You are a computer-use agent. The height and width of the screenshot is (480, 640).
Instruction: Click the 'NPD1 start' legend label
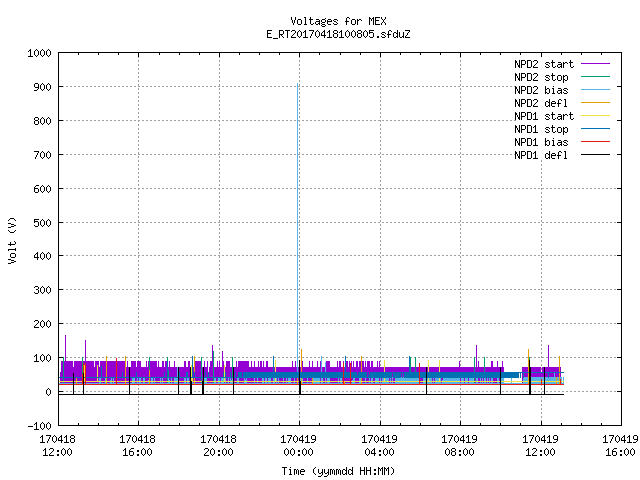(x=544, y=116)
